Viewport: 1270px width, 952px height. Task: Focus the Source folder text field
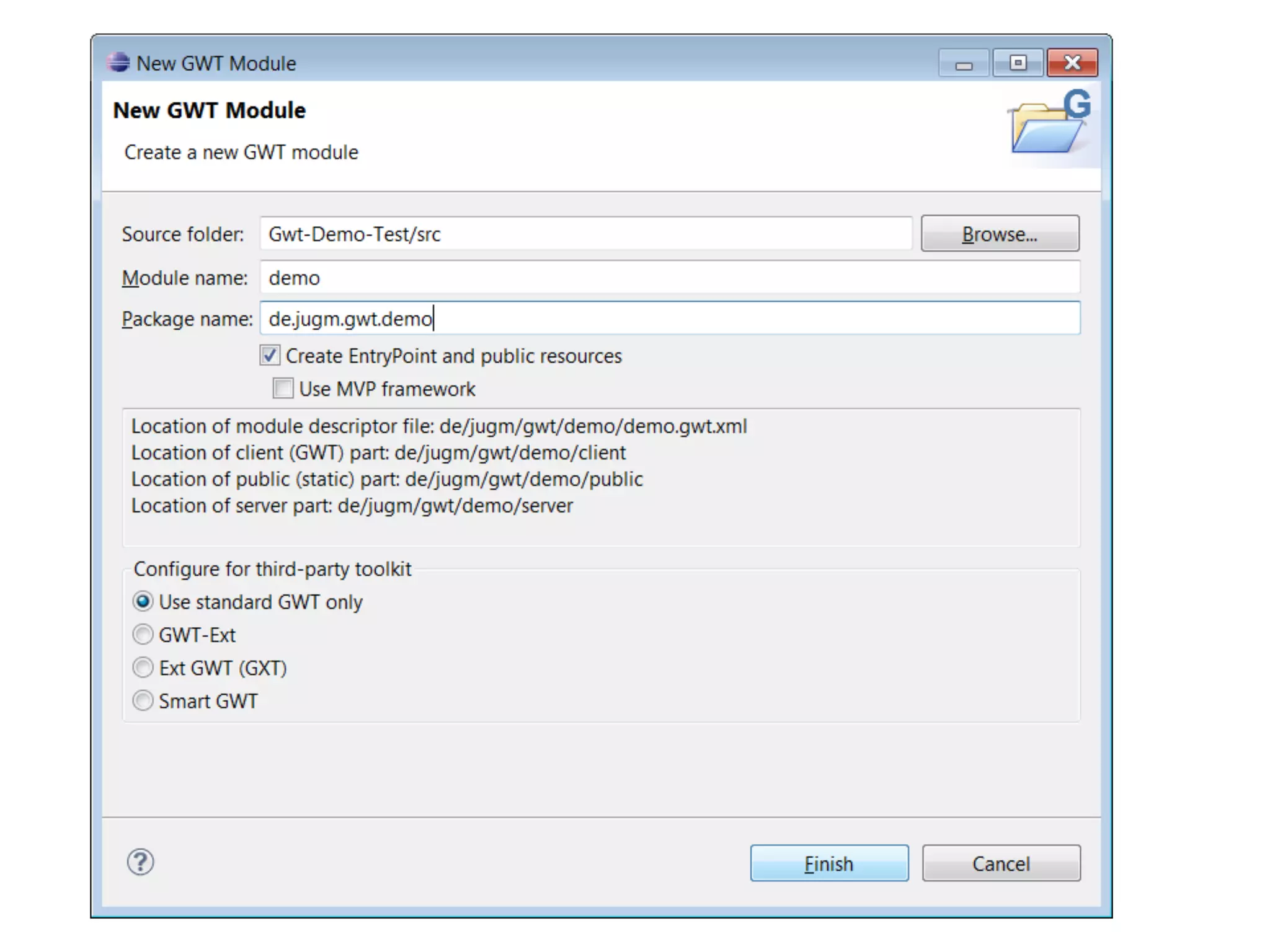[585, 234]
